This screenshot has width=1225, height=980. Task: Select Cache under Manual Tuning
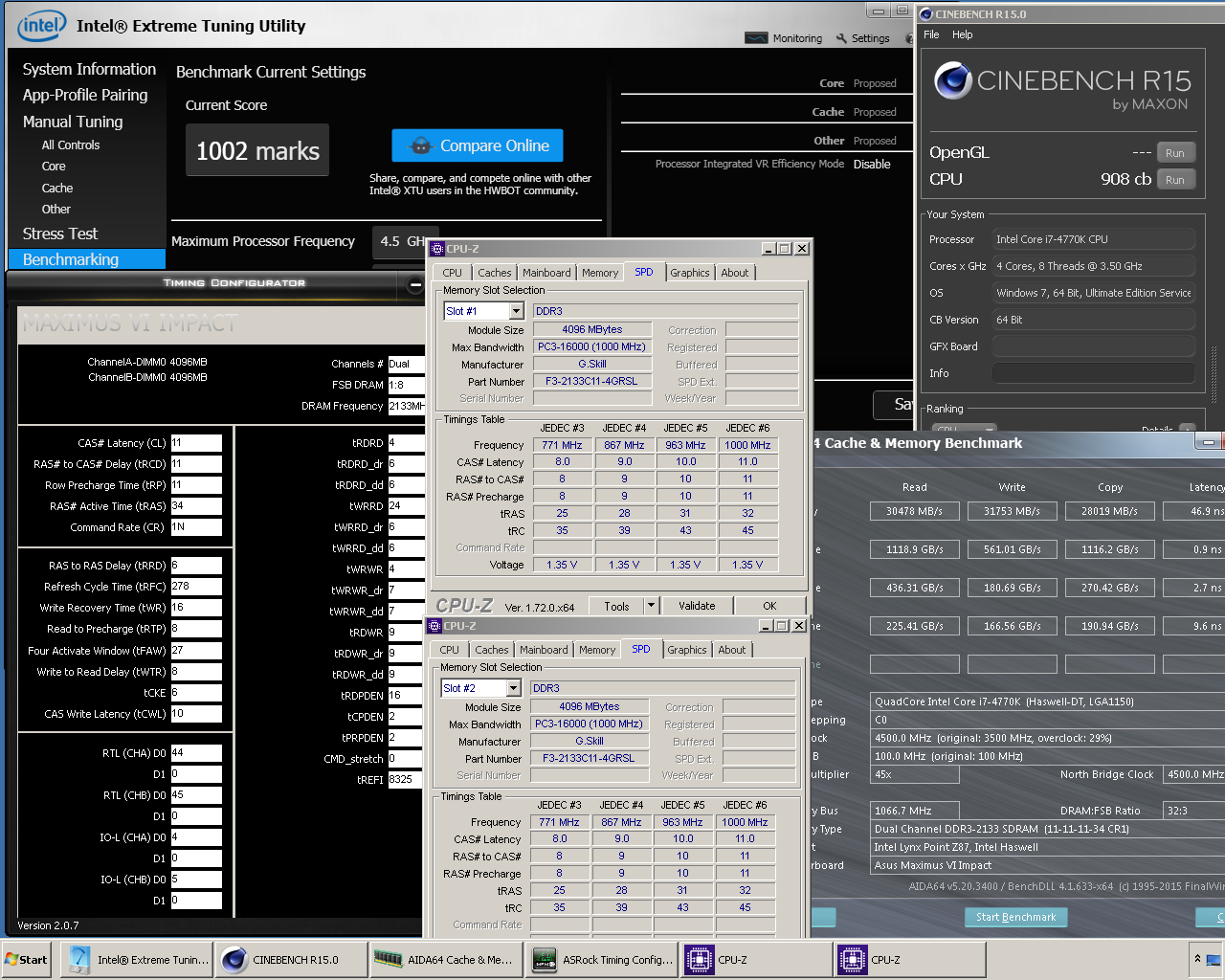click(x=57, y=189)
